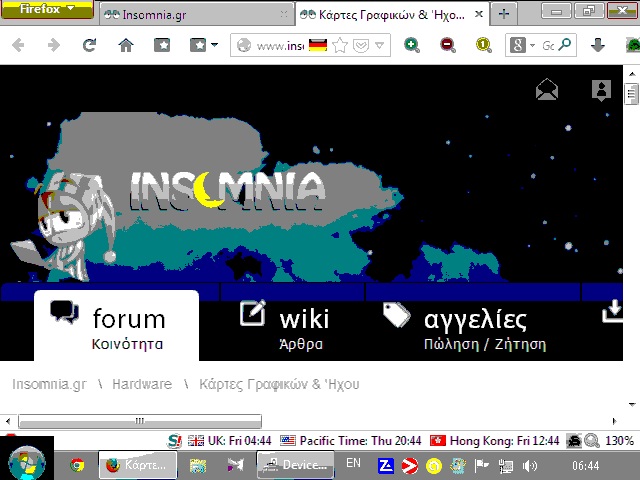Switch to Firefox Κάρτε... taskbar button
The height and width of the screenshot is (480, 640).
click(x=138, y=465)
